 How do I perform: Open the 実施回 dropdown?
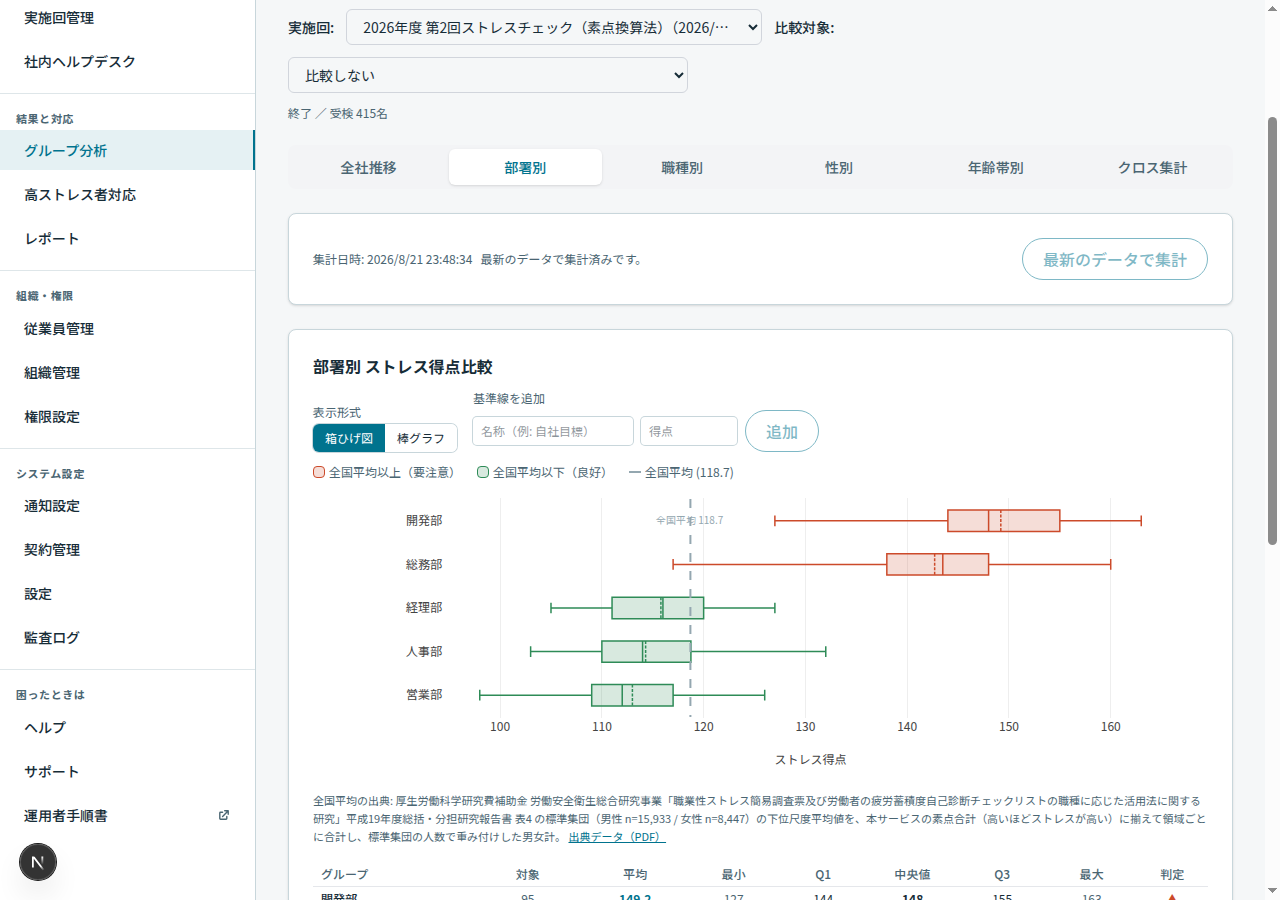click(x=554, y=27)
